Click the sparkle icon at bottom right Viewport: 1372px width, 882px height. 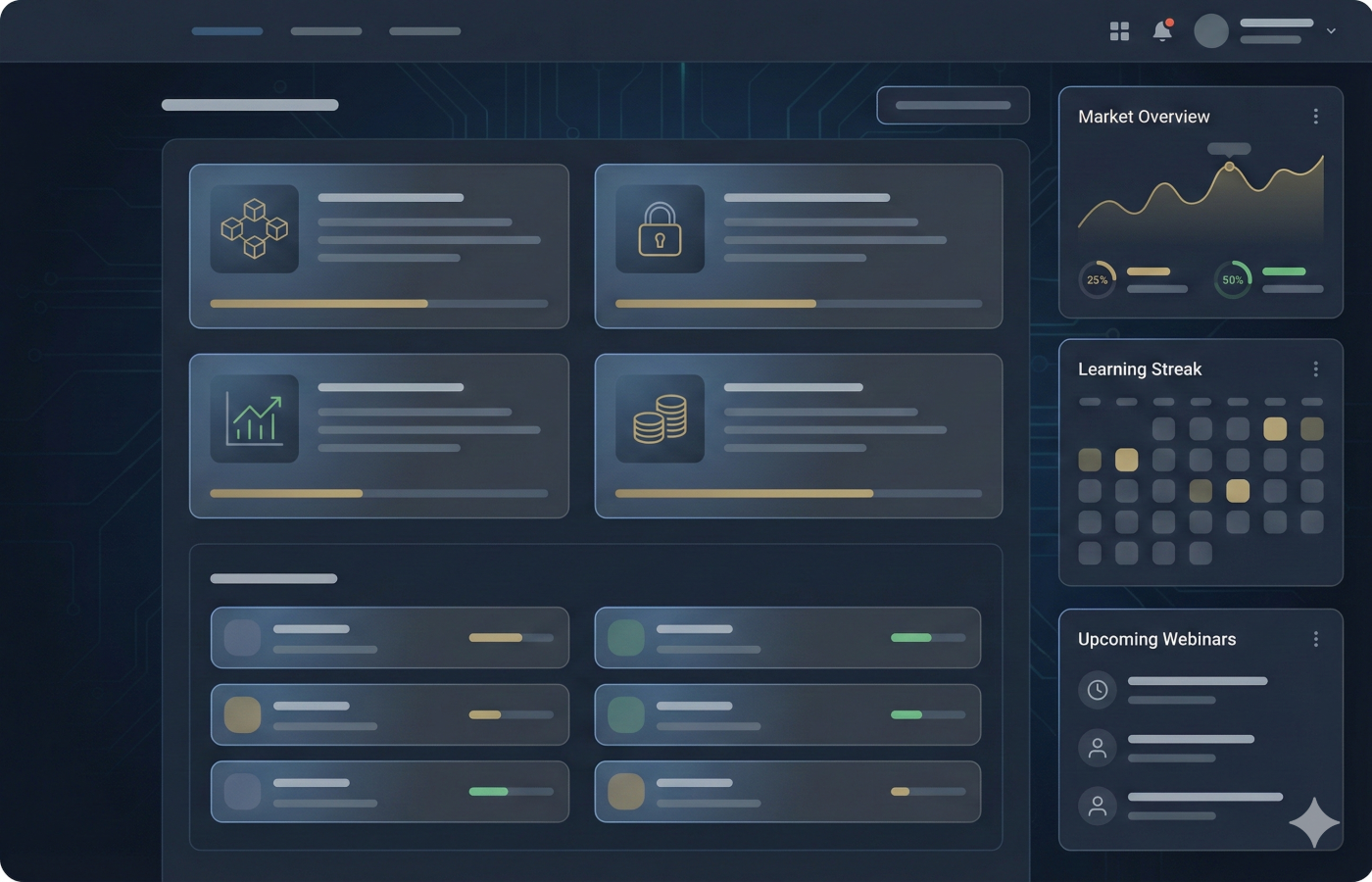pyautogui.click(x=1316, y=819)
